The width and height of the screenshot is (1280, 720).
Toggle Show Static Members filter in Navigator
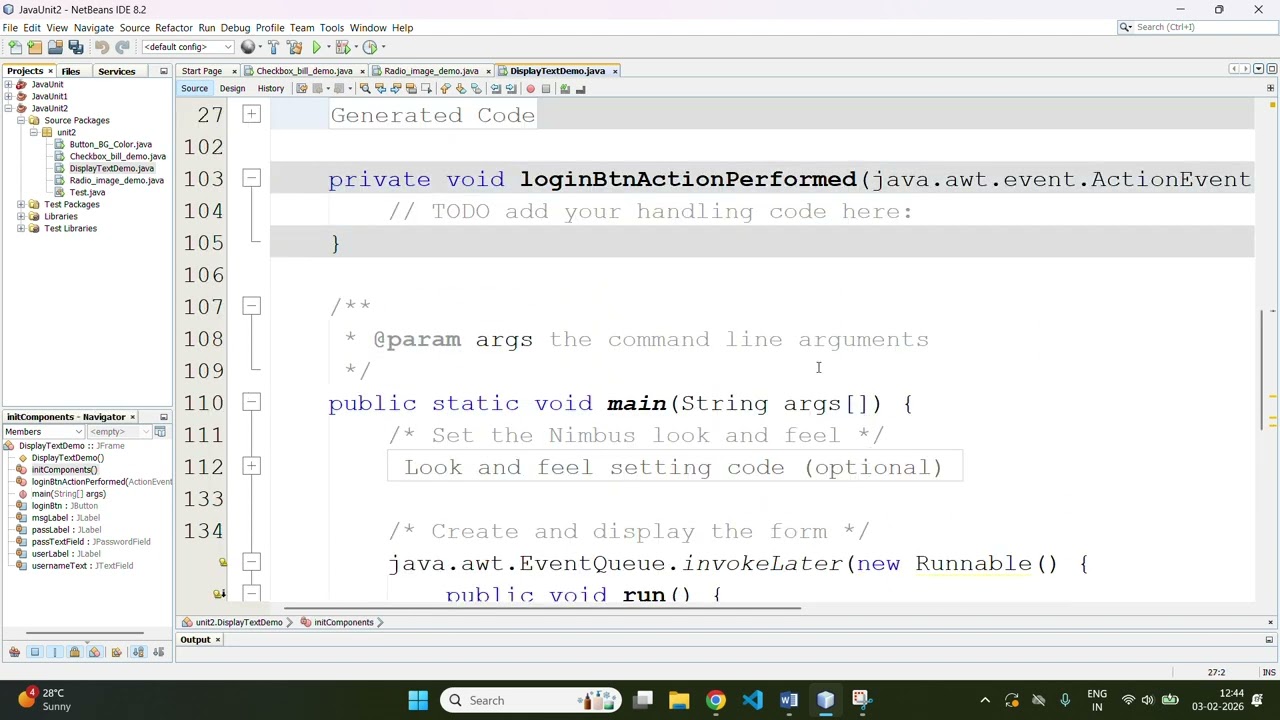click(x=54, y=652)
